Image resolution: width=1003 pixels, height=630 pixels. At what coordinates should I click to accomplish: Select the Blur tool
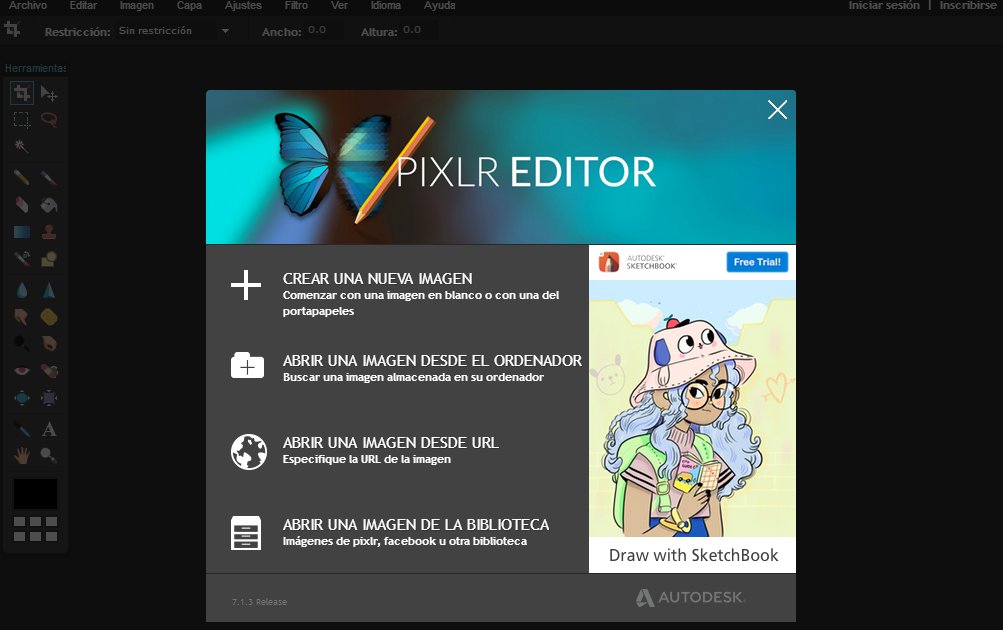22,290
